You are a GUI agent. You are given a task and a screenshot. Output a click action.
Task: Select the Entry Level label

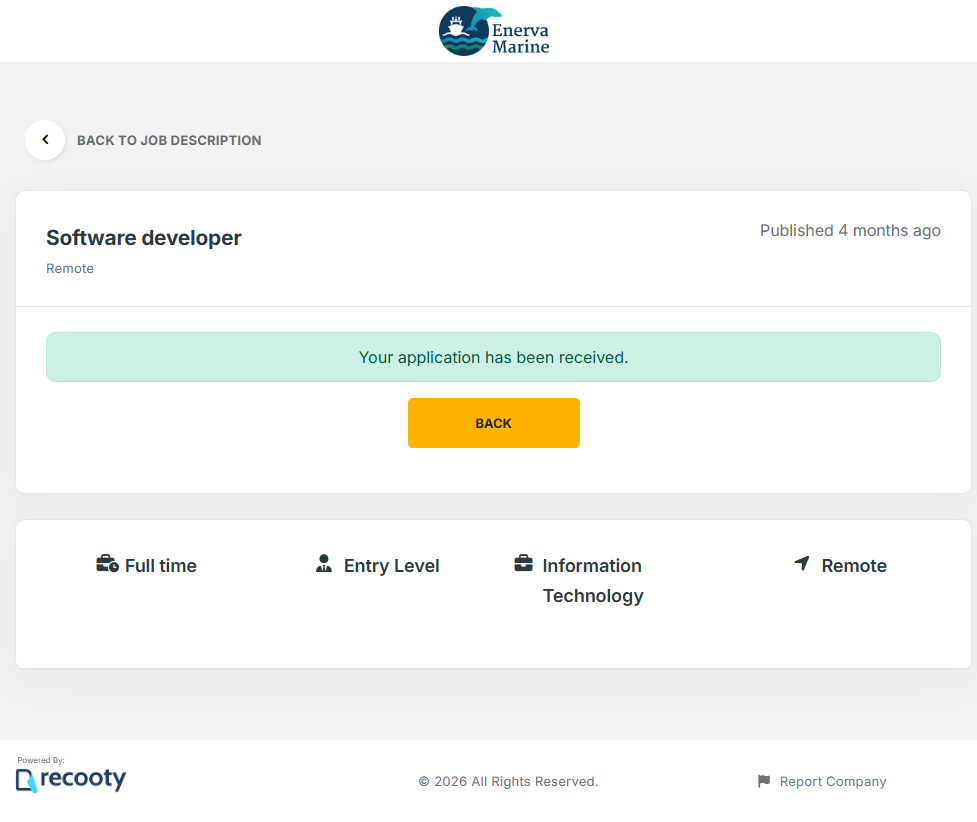[391, 566]
